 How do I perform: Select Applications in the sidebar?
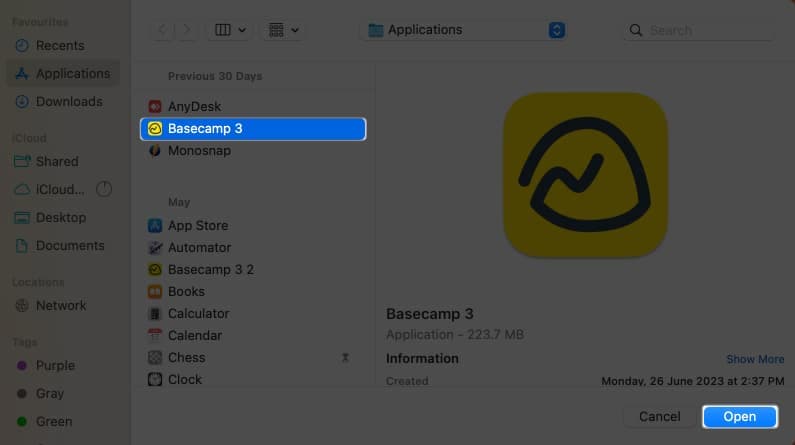[x=63, y=73]
